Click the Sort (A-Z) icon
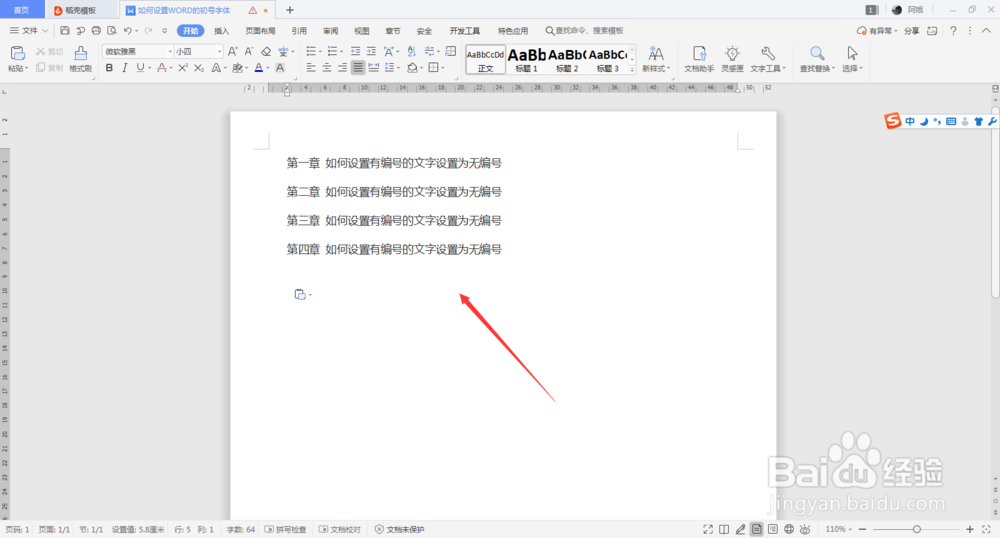The image size is (1000, 538). tap(411, 52)
